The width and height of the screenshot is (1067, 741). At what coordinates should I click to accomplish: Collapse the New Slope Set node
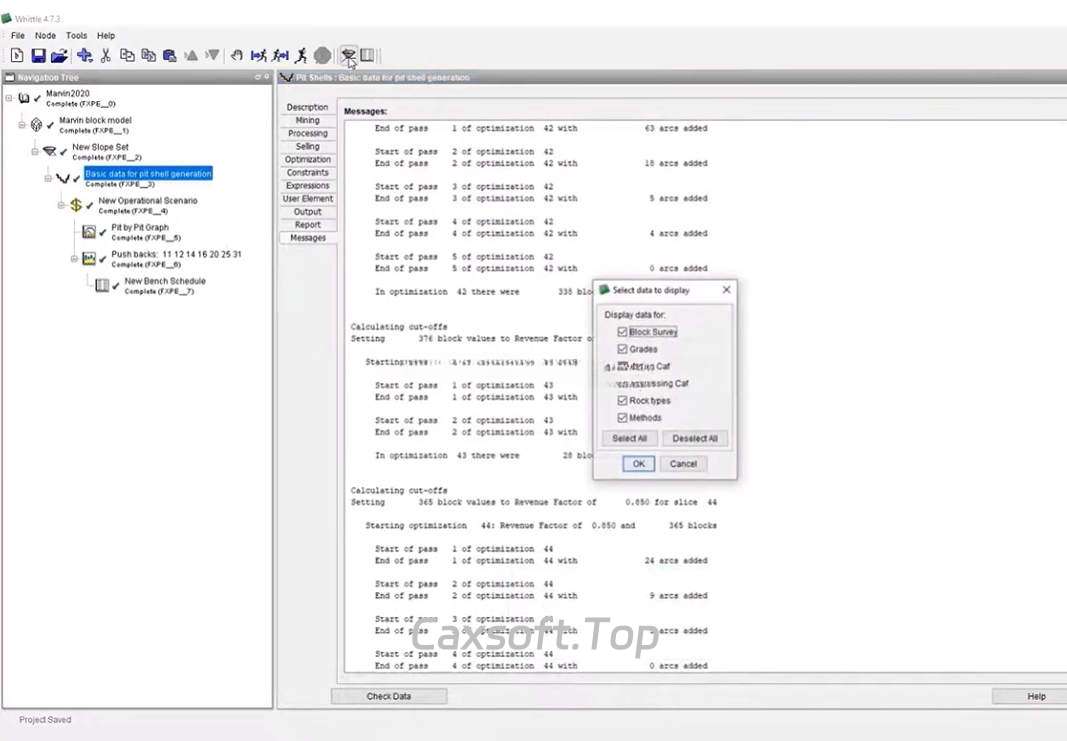(x=35, y=151)
